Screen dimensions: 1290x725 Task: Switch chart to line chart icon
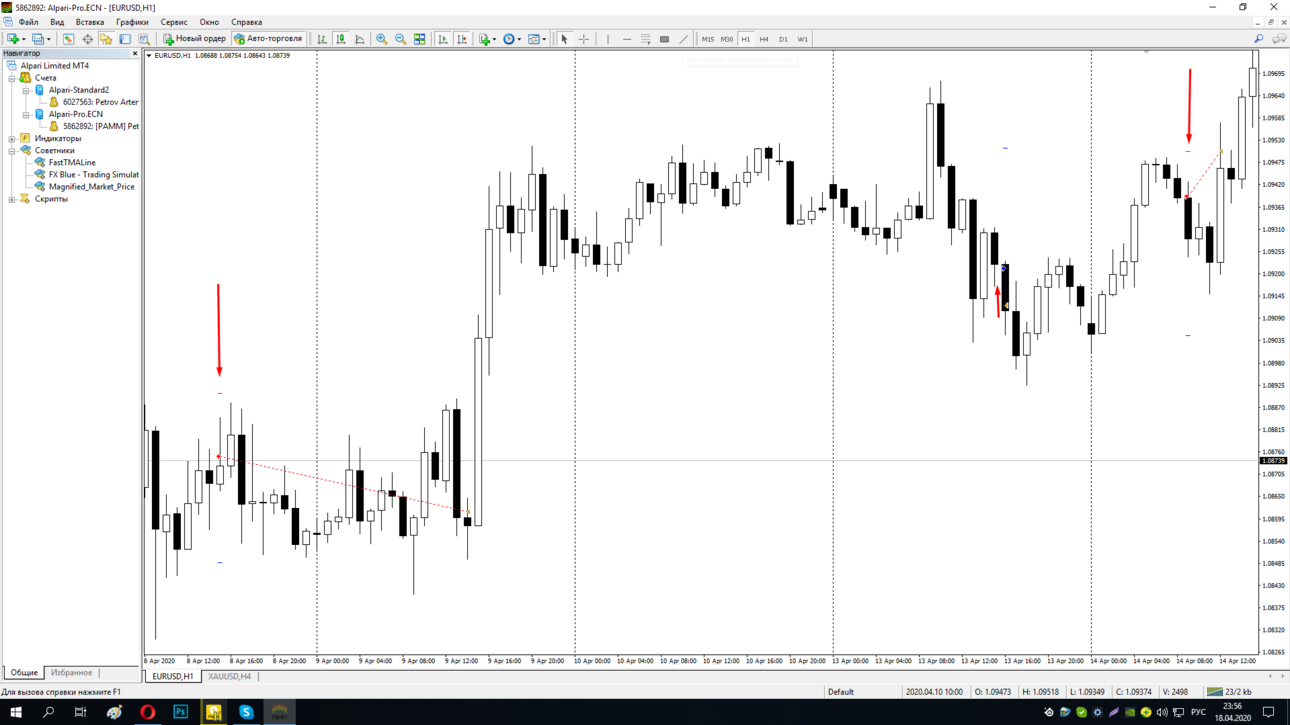[360, 39]
